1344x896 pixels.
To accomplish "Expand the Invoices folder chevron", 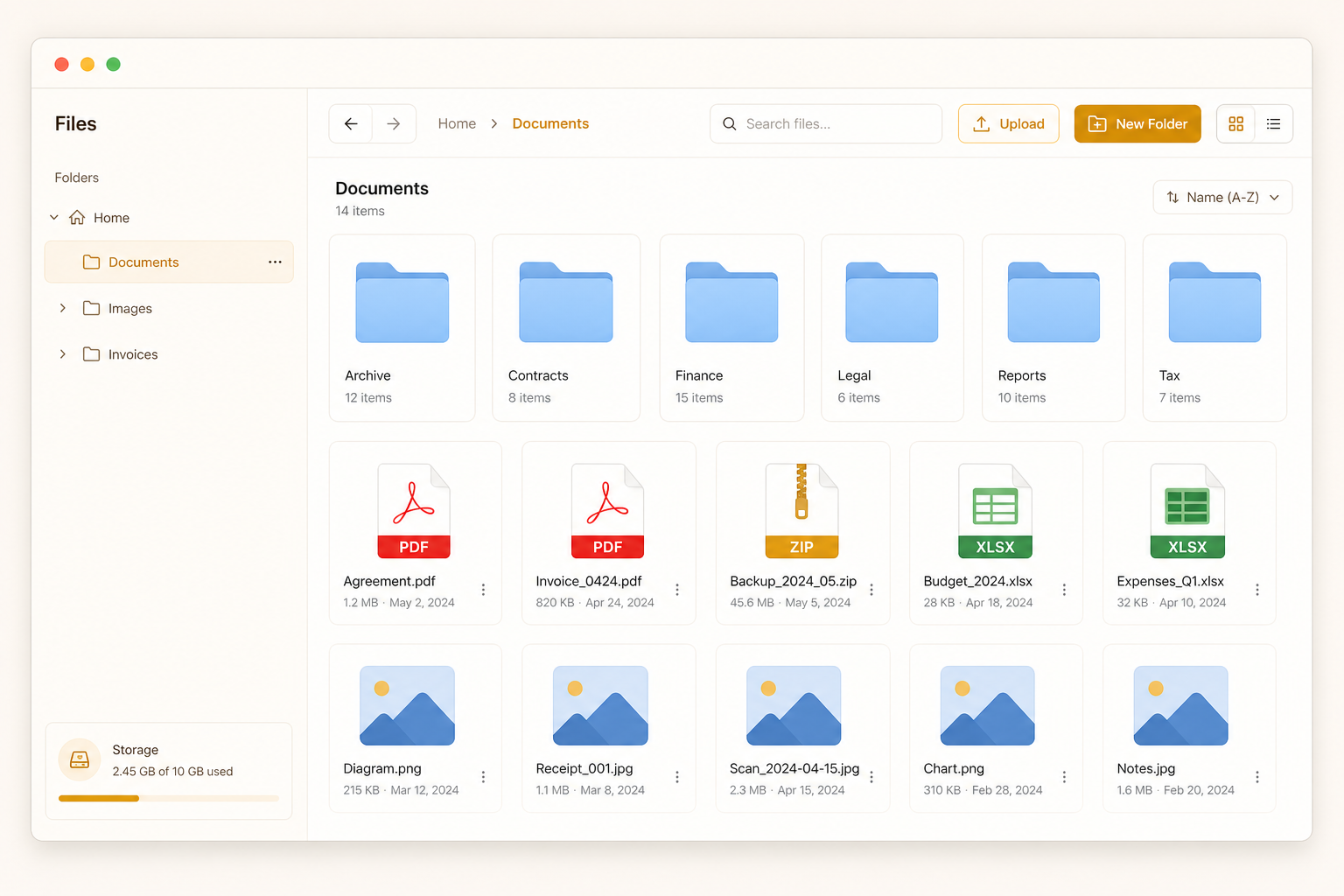I will tap(63, 354).
